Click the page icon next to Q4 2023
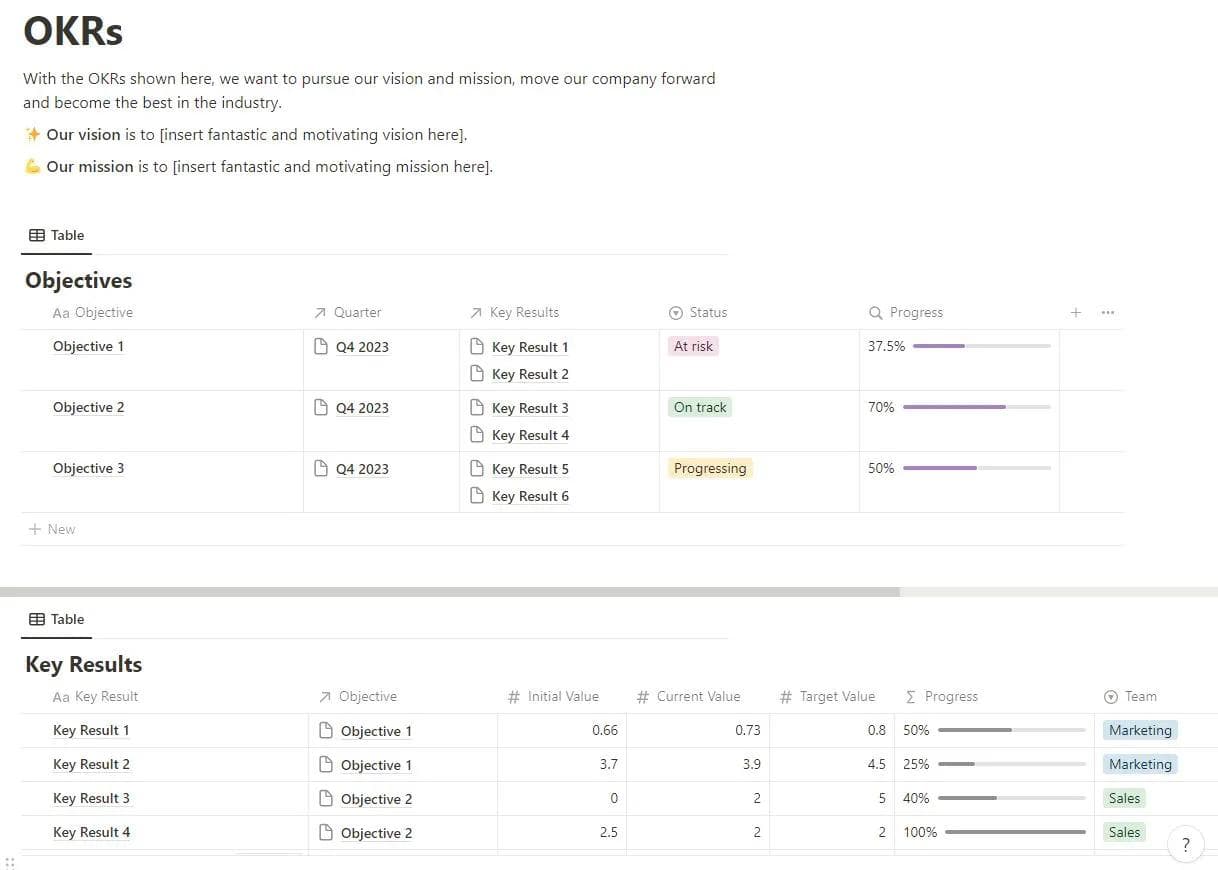Image resolution: width=1218 pixels, height=870 pixels. pos(323,346)
